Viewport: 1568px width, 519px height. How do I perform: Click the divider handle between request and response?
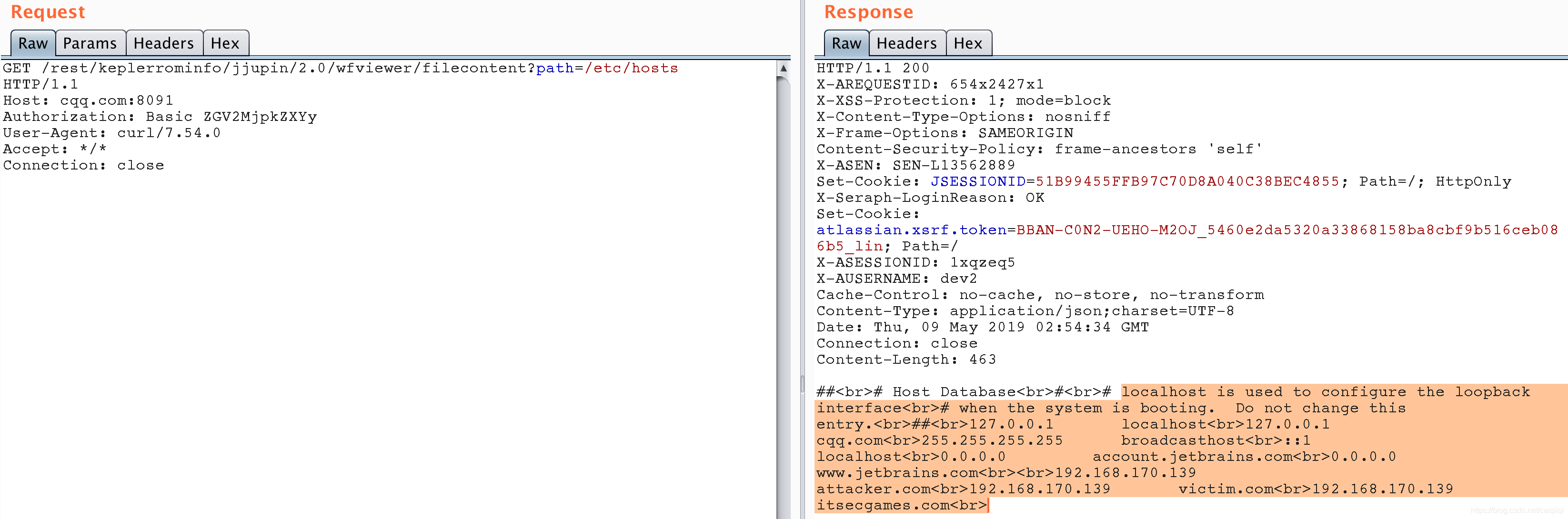pos(802,383)
